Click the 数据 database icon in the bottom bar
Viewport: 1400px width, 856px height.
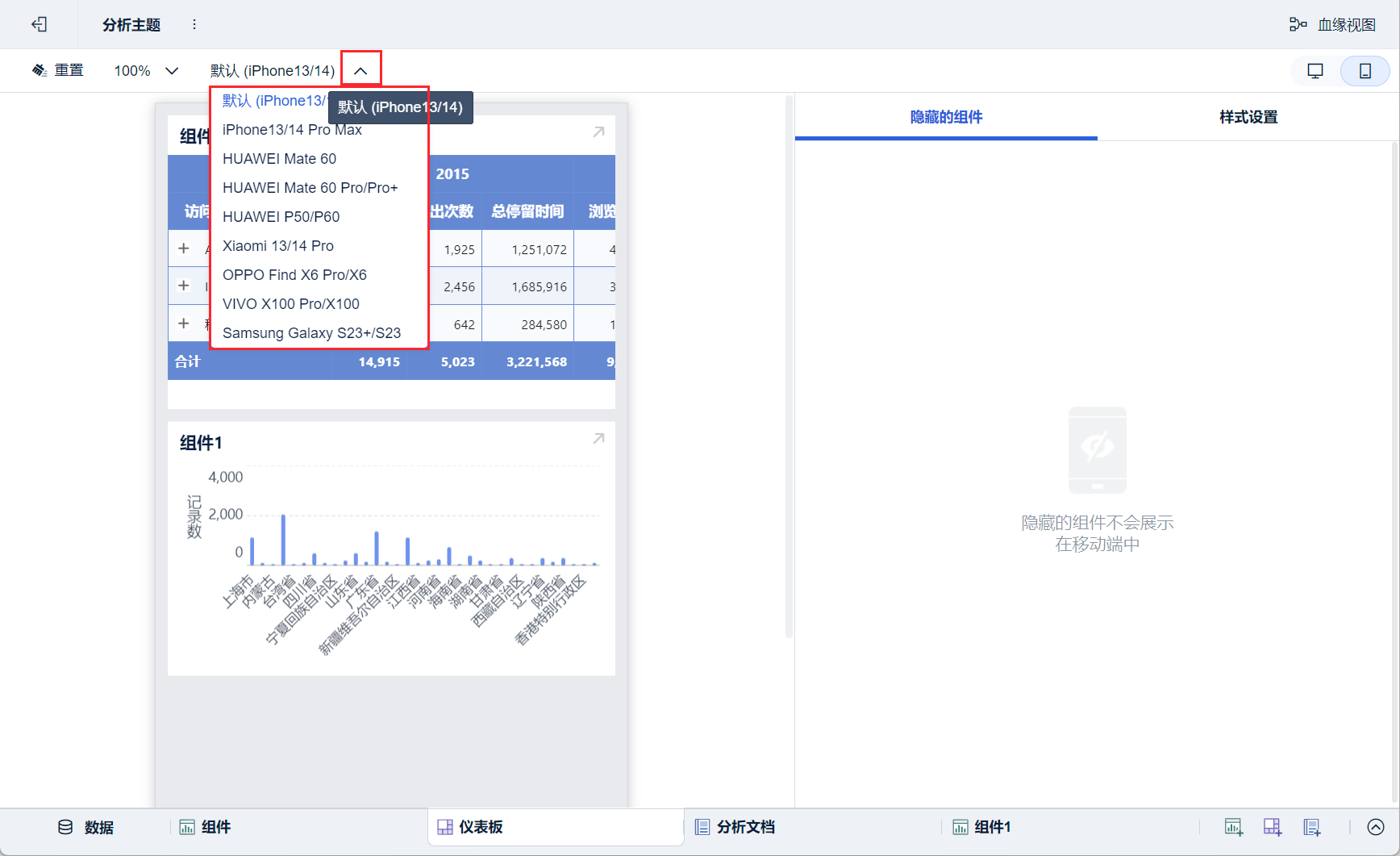tap(65, 827)
